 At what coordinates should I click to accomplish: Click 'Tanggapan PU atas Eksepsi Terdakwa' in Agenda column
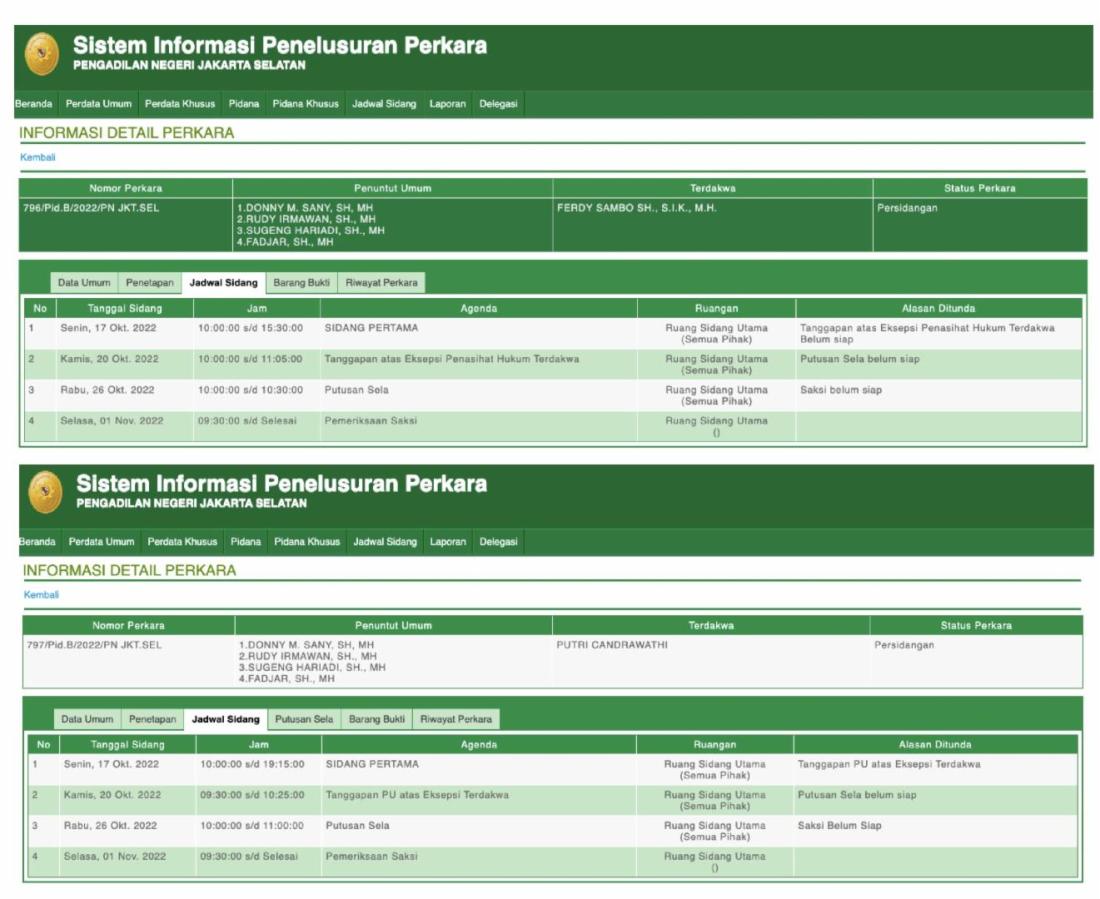(417, 795)
